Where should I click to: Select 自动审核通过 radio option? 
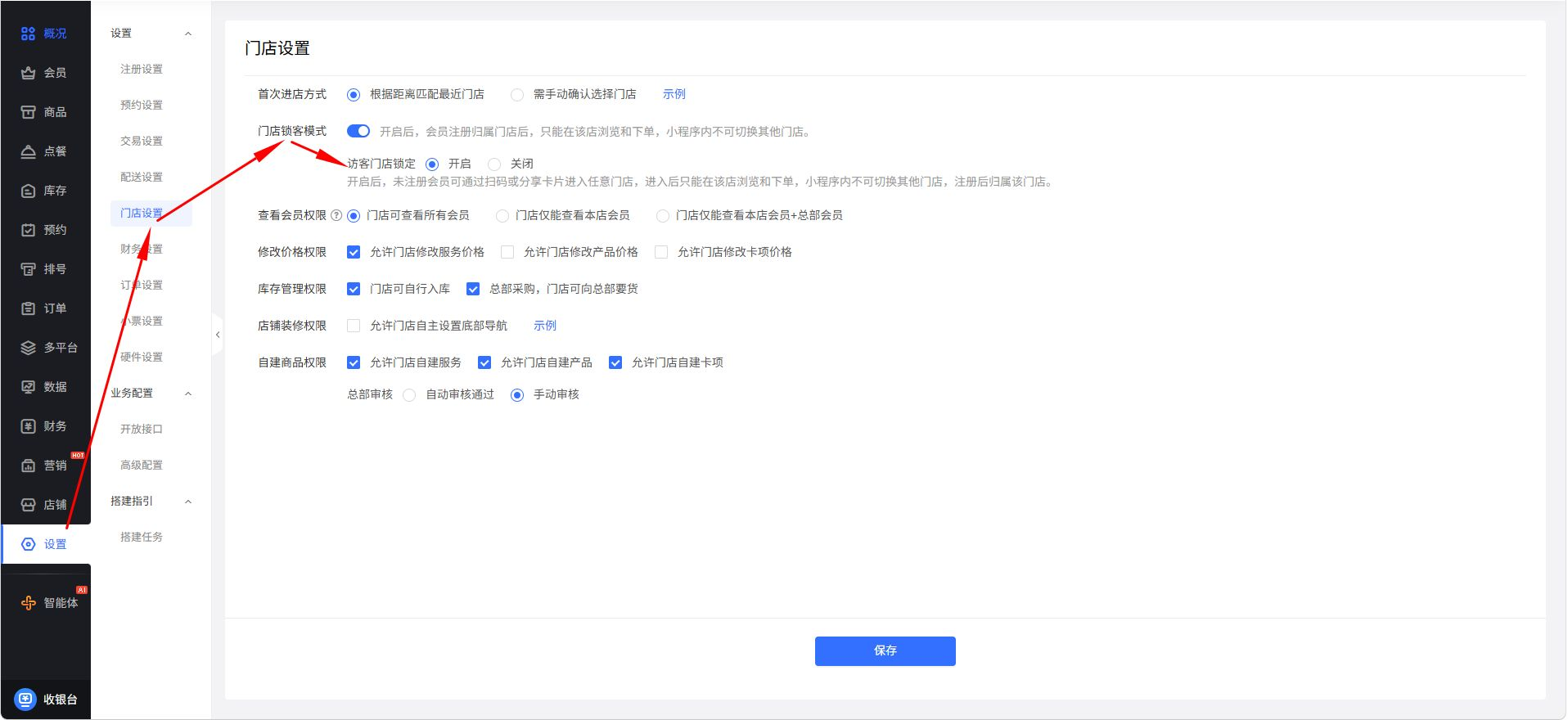coord(409,395)
